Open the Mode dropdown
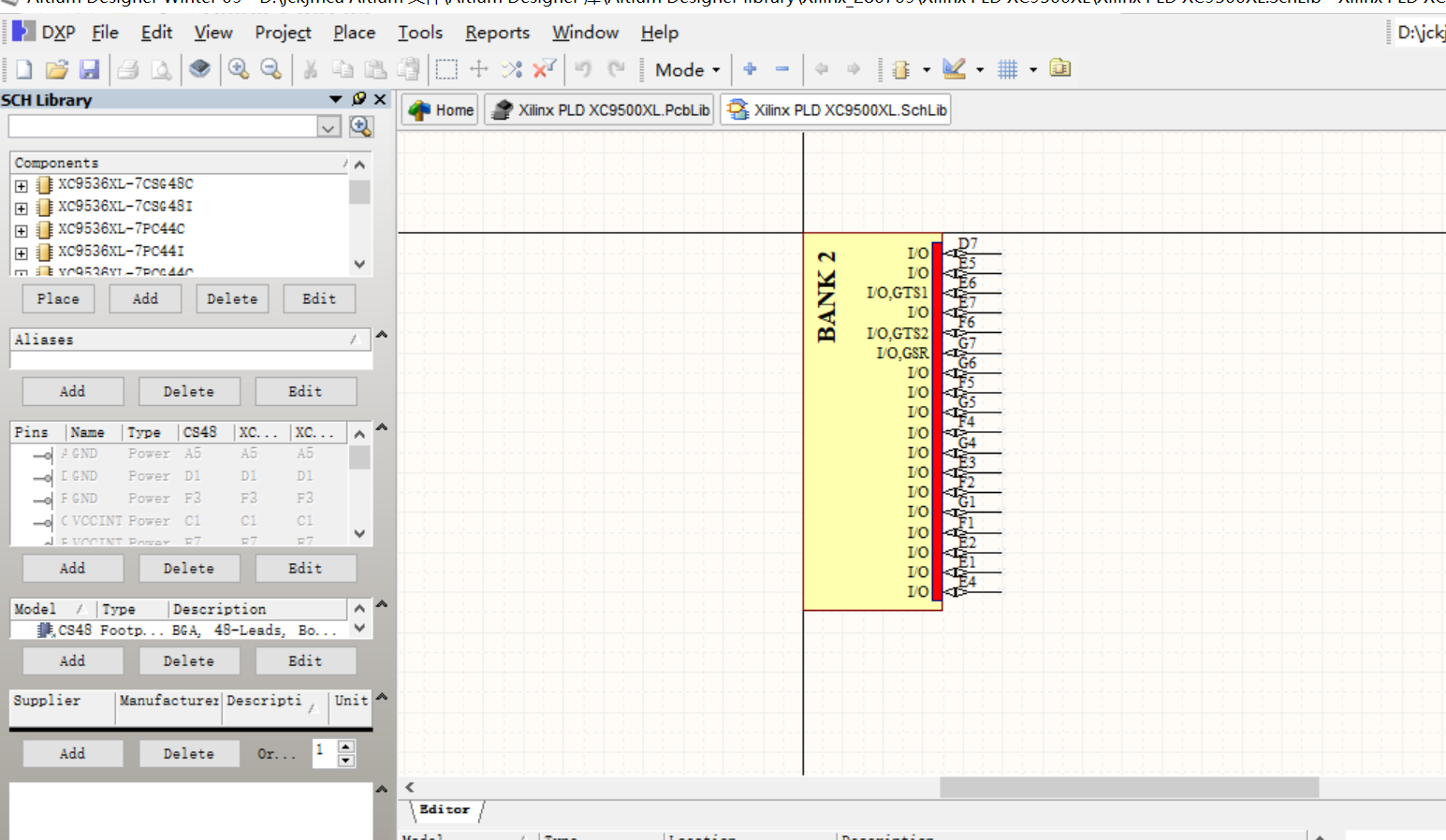 pos(688,69)
